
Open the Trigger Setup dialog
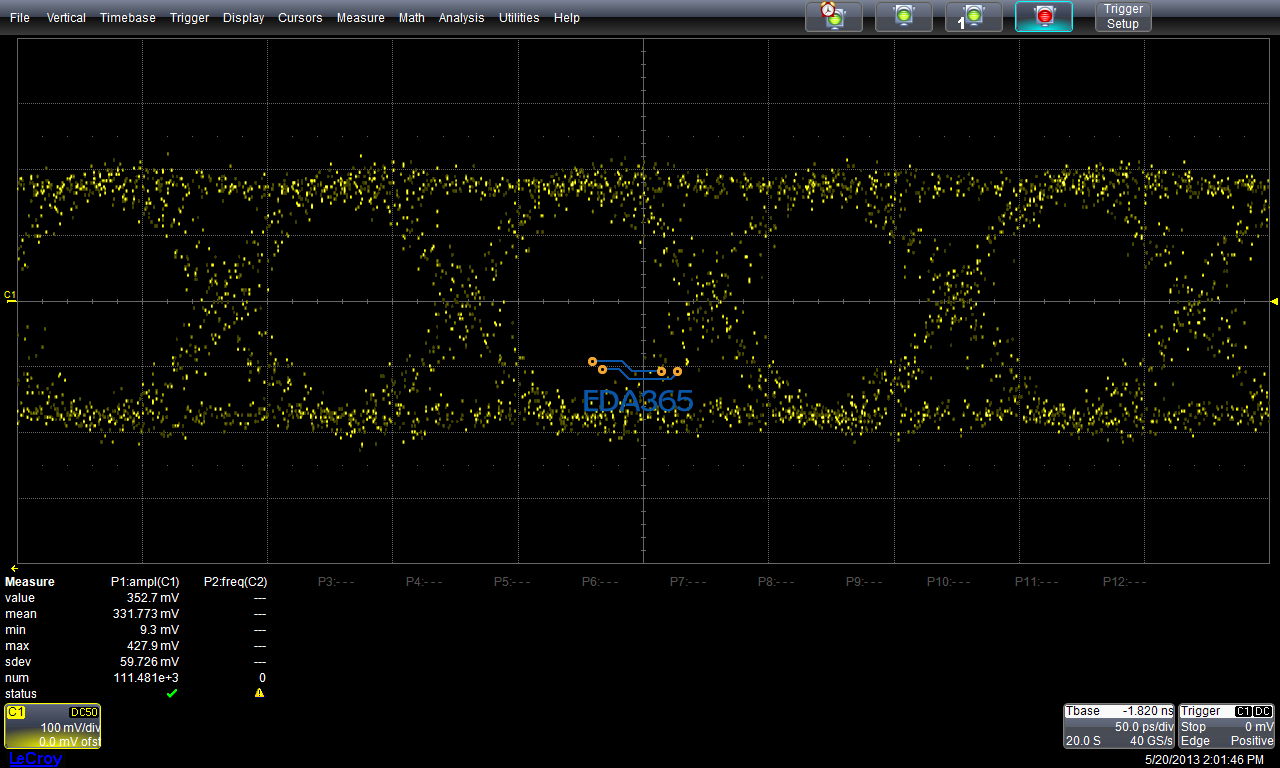1122,16
